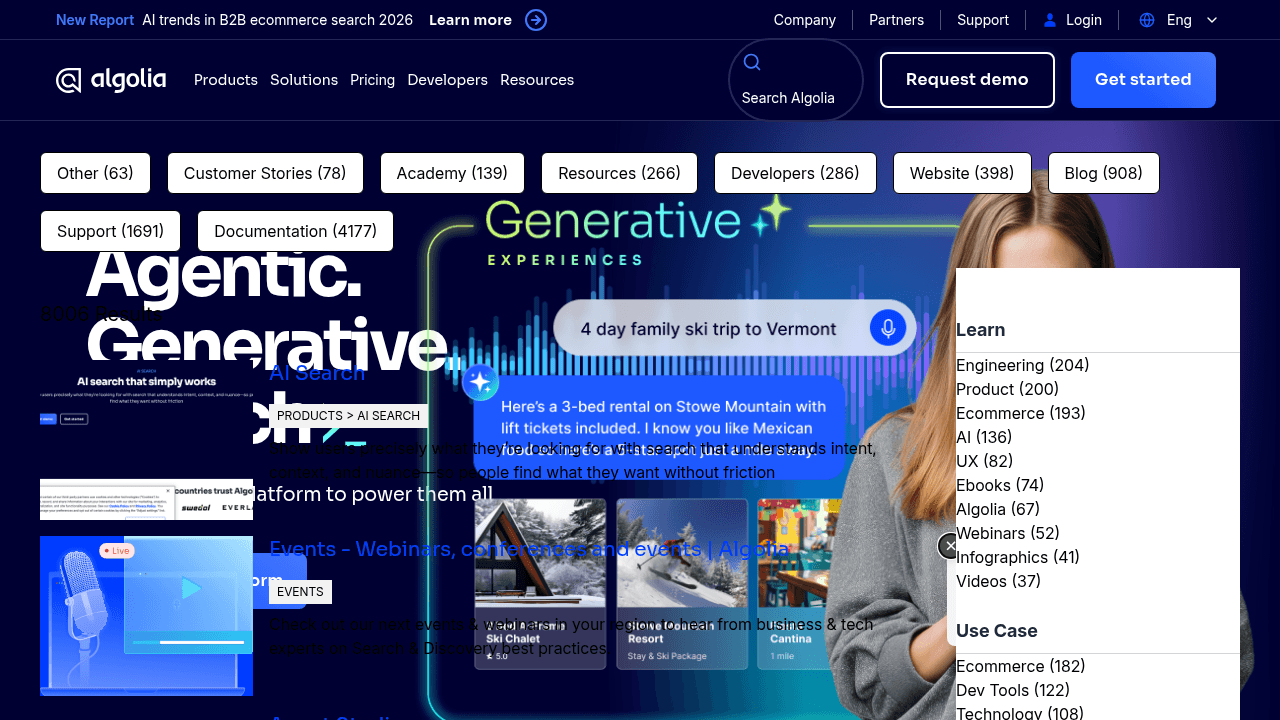
Task: Filter by Resources (266)
Action: tap(620, 173)
